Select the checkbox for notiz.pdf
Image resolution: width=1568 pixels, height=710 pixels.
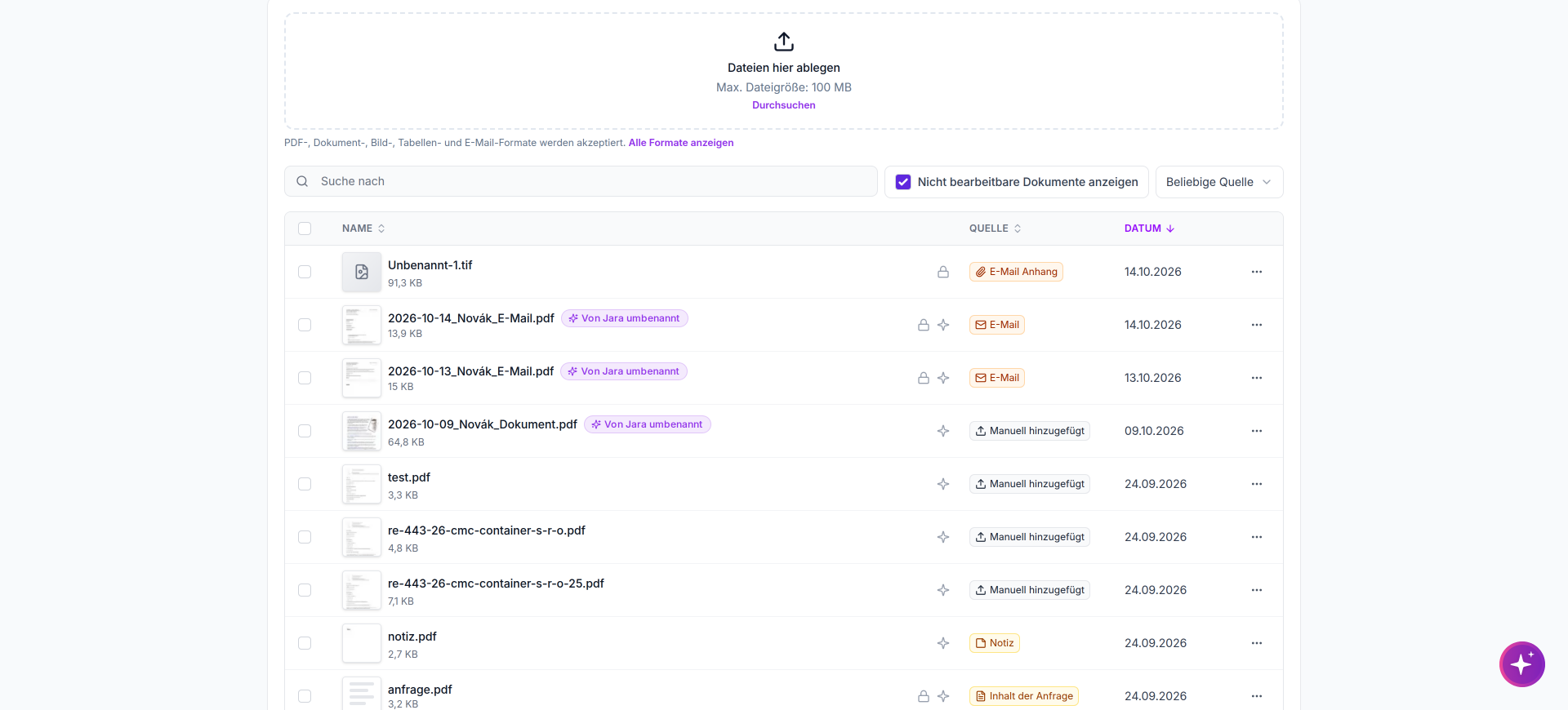click(305, 643)
